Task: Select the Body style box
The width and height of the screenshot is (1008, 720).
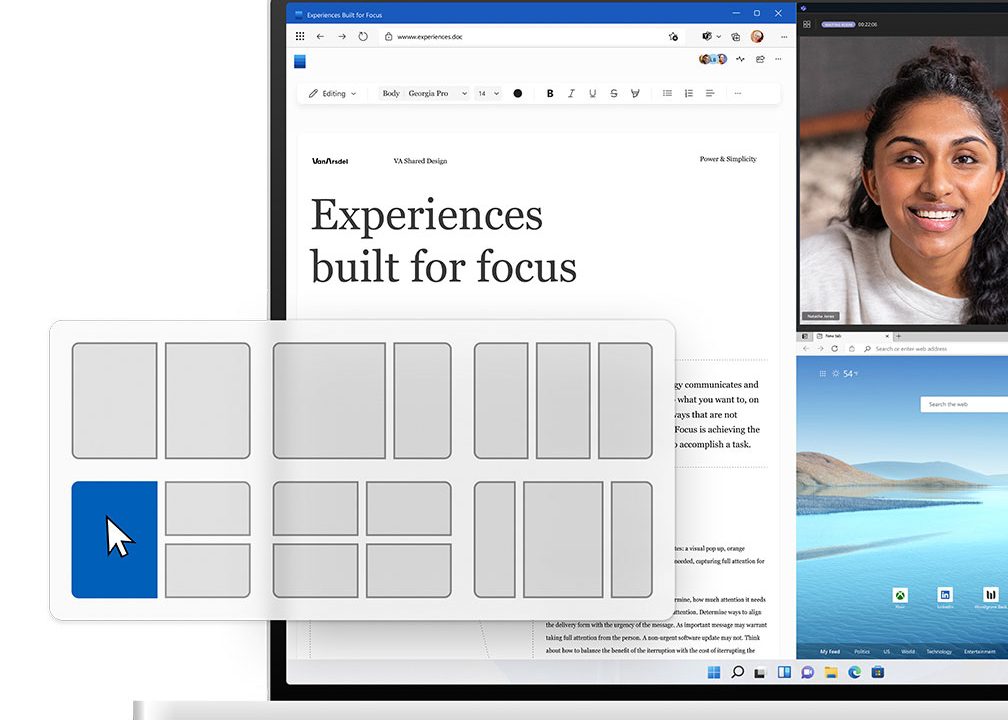Action: (391, 93)
